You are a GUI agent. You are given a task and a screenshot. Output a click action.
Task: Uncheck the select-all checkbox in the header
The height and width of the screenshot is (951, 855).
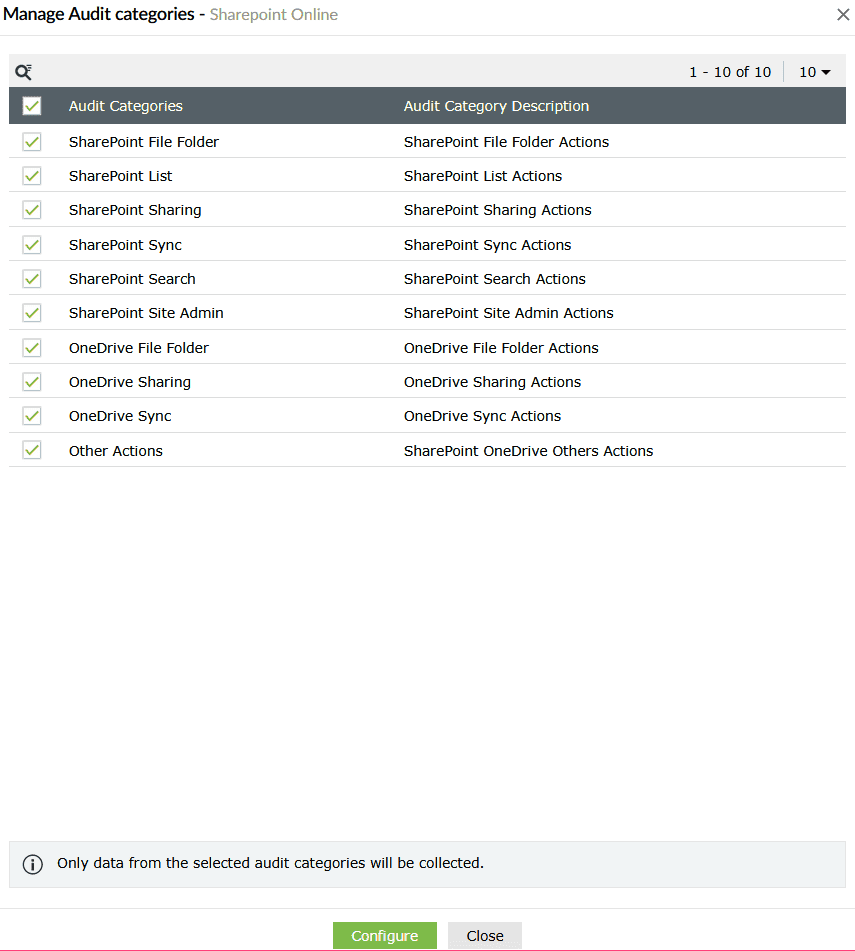tap(31, 105)
